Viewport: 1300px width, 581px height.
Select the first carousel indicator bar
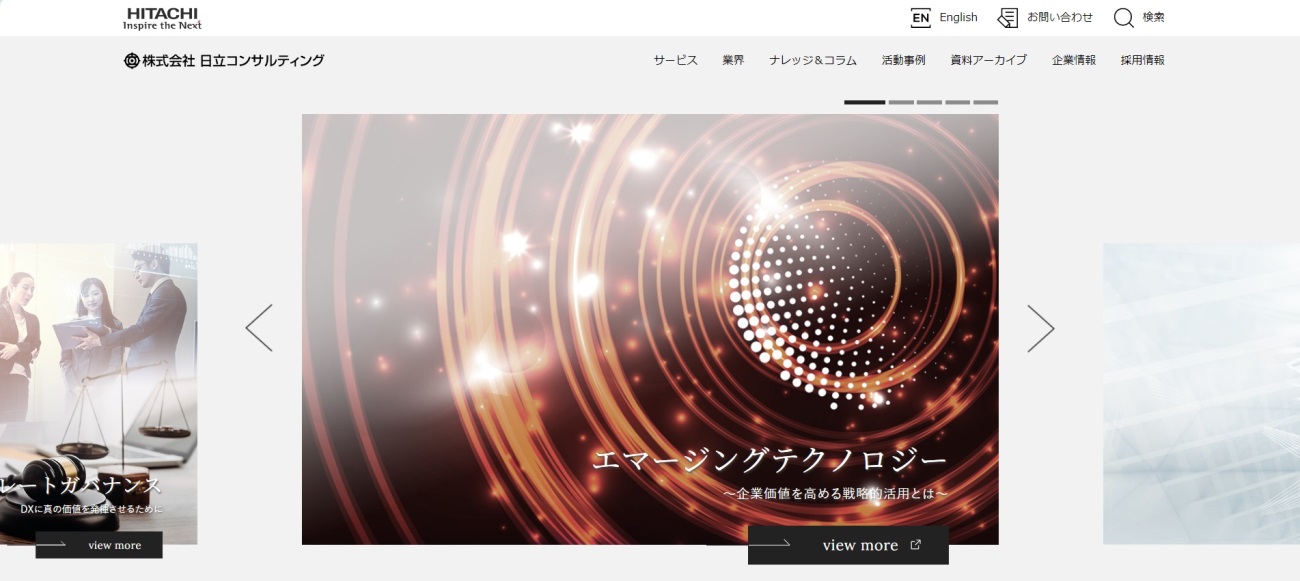(864, 102)
